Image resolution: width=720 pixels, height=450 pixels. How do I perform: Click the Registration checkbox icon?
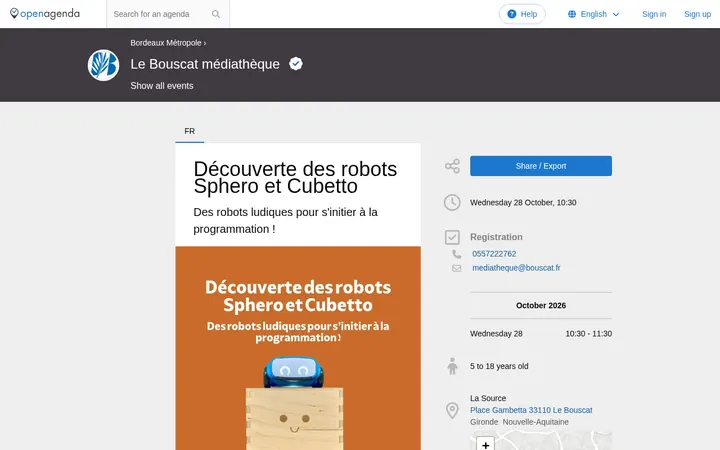tap(452, 237)
